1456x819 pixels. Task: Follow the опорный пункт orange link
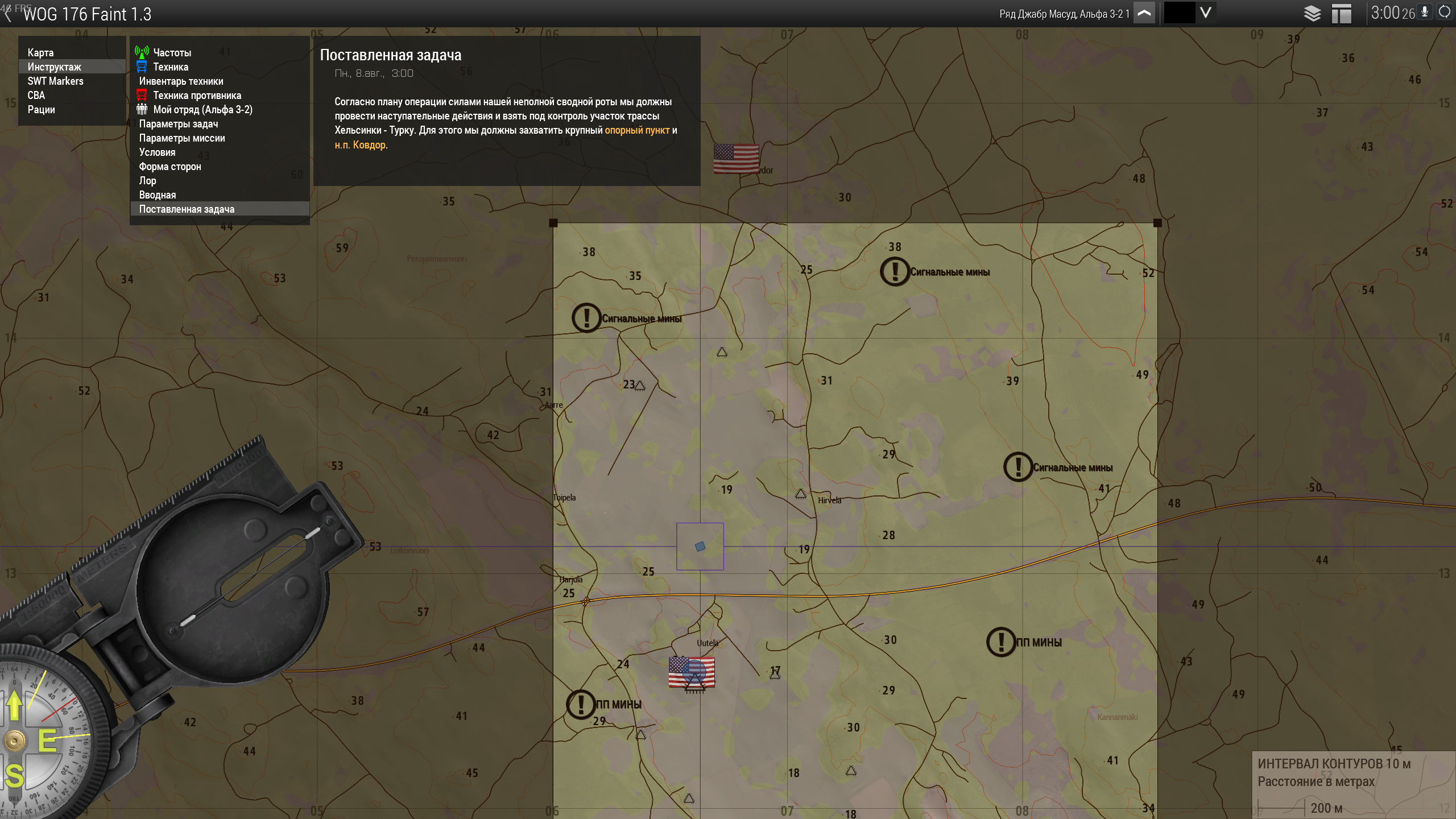point(636,130)
